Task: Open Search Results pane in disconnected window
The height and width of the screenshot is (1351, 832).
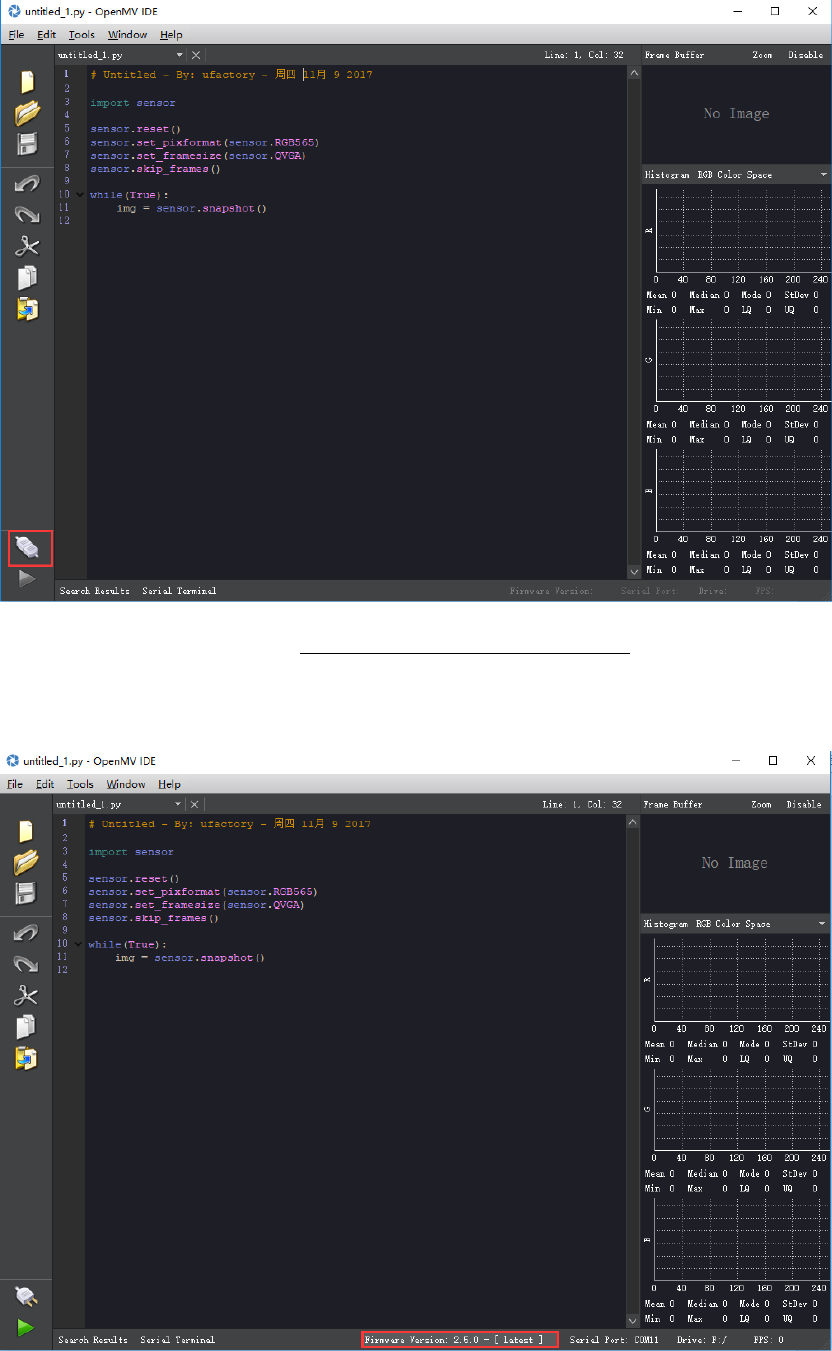Action: [95, 591]
